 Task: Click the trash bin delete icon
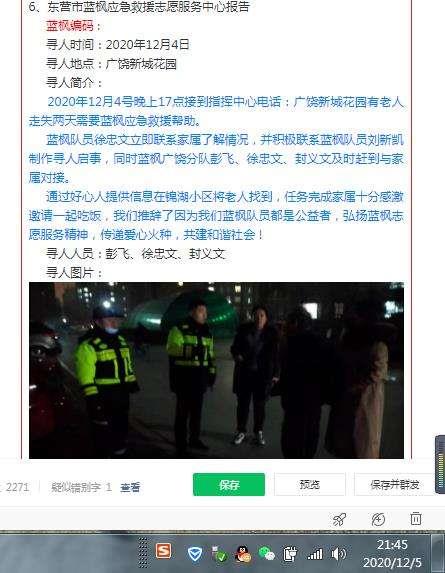click(x=416, y=519)
